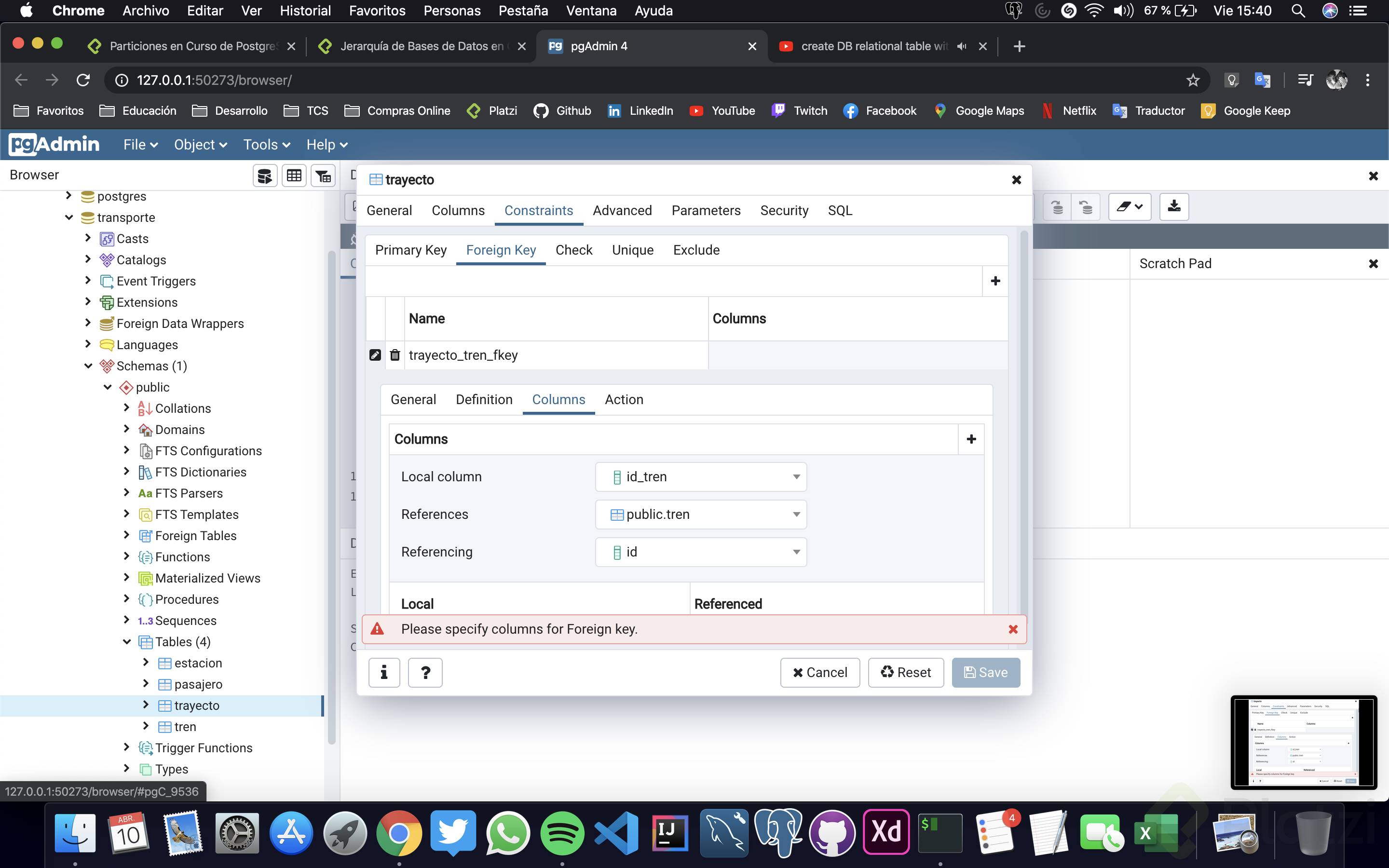Switch to the Primary Key tab
The width and height of the screenshot is (1389, 868).
[x=410, y=250]
